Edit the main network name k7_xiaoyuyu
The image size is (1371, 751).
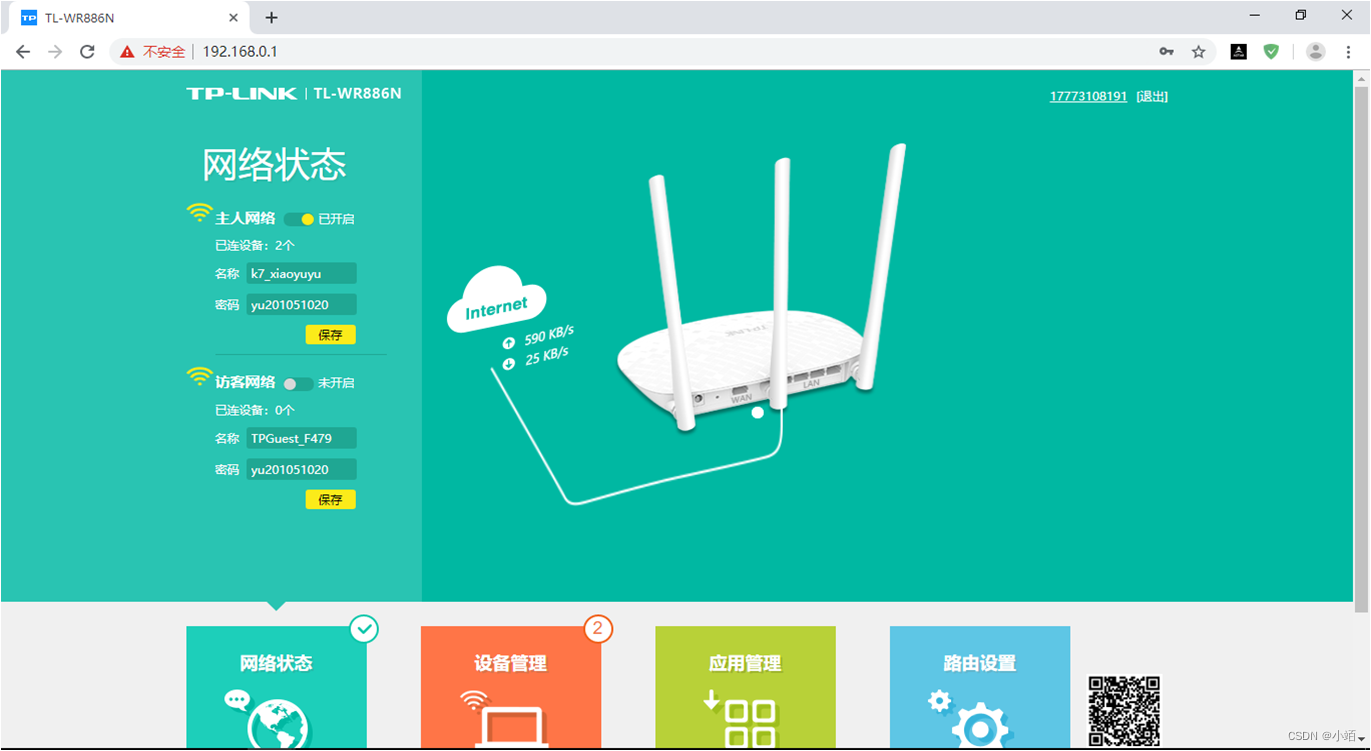(x=302, y=273)
